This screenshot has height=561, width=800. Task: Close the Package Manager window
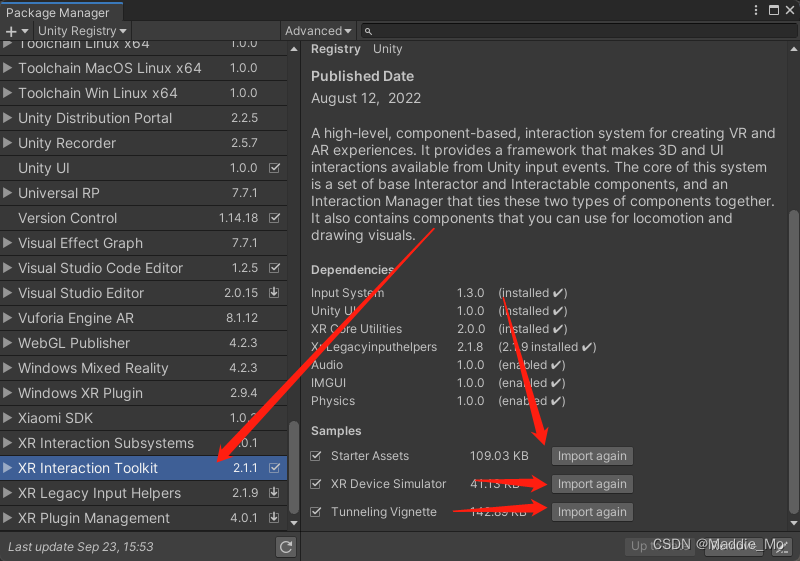click(x=790, y=10)
